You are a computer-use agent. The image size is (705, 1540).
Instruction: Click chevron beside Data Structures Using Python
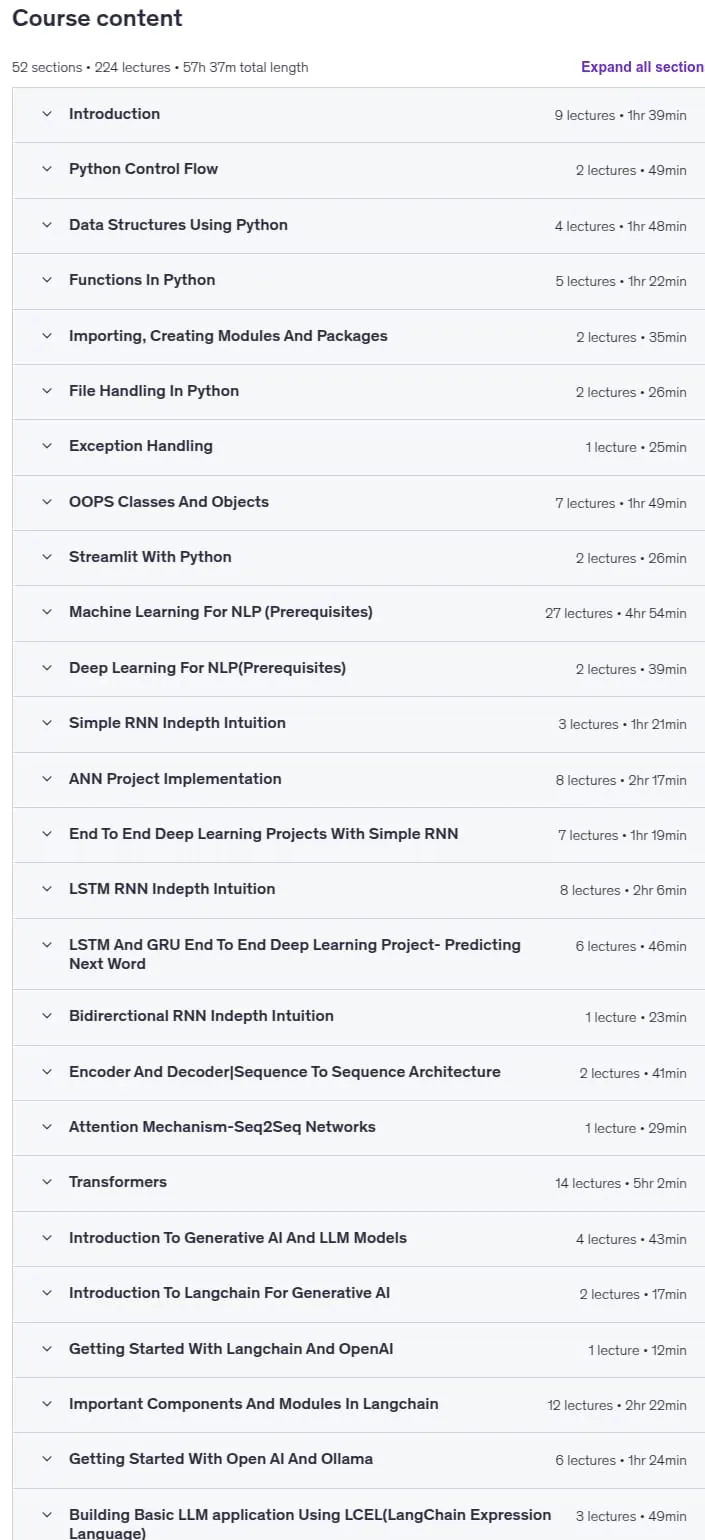coord(46,225)
